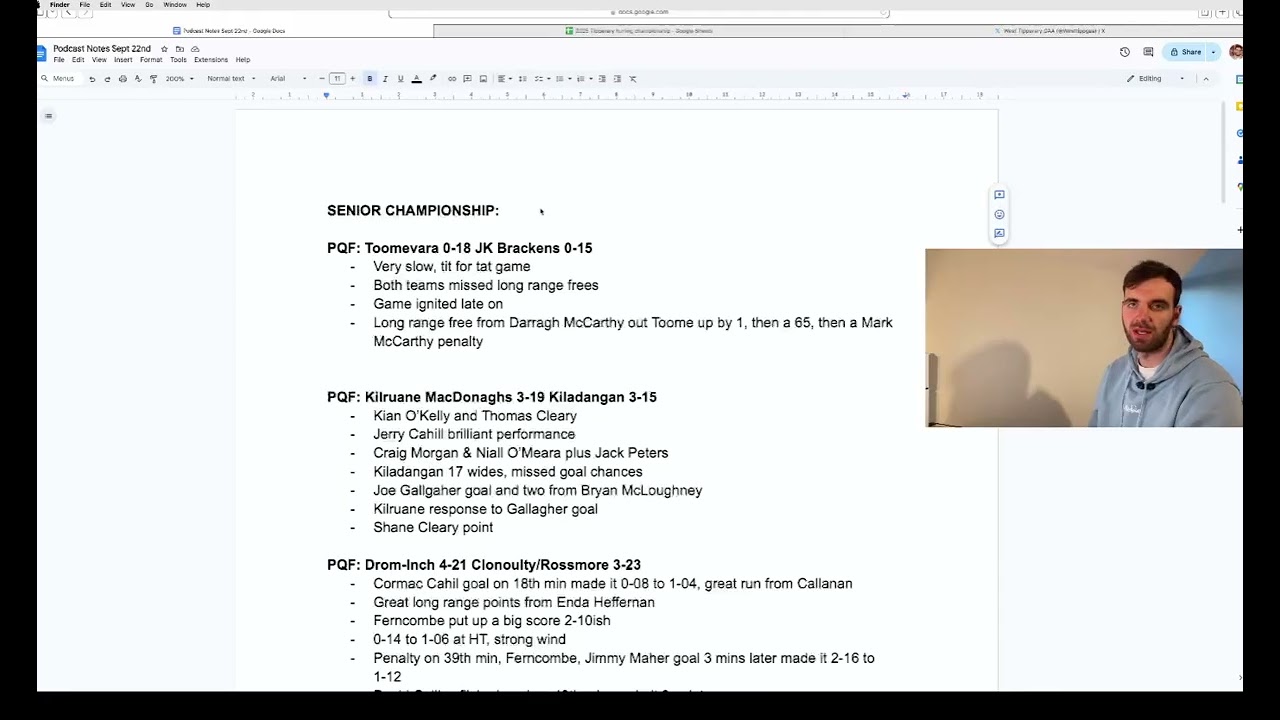The image size is (1280, 720).
Task: Collapse the menus with the chevron
Action: click(1206, 79)
